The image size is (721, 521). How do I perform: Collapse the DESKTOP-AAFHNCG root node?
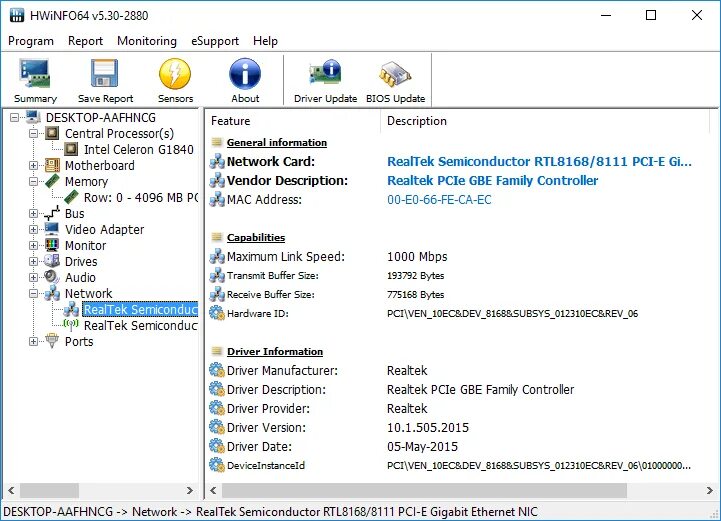15,118
